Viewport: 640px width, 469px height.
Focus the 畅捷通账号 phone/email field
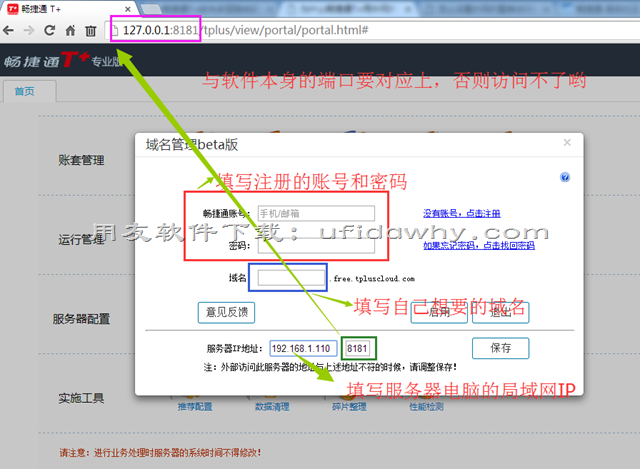point(316,213)
